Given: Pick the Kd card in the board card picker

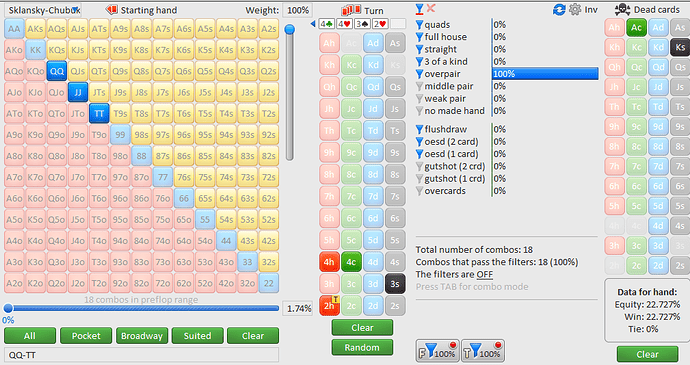Looking at the screenshot, I should click(373, 65).
